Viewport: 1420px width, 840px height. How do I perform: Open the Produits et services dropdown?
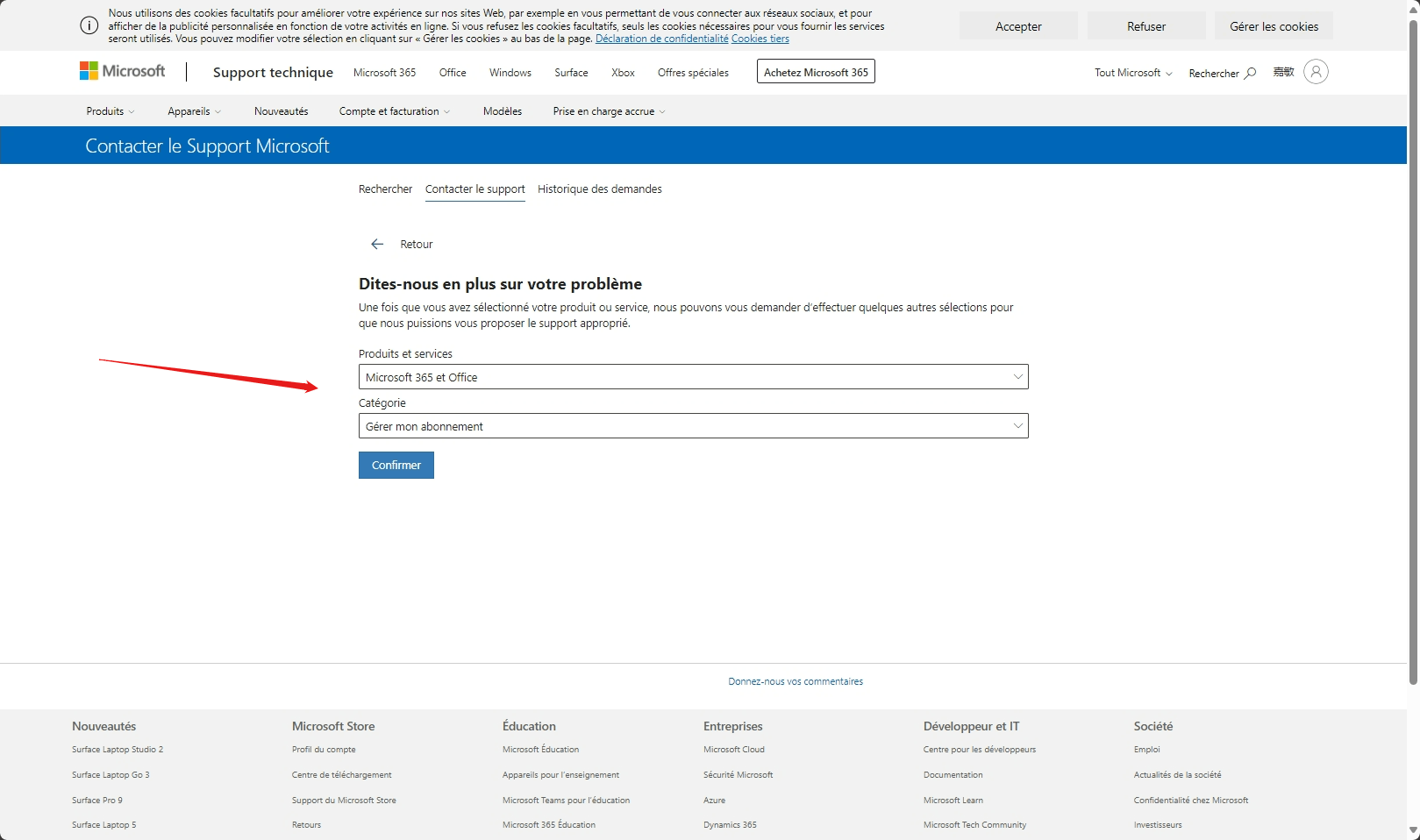point(693,377)
